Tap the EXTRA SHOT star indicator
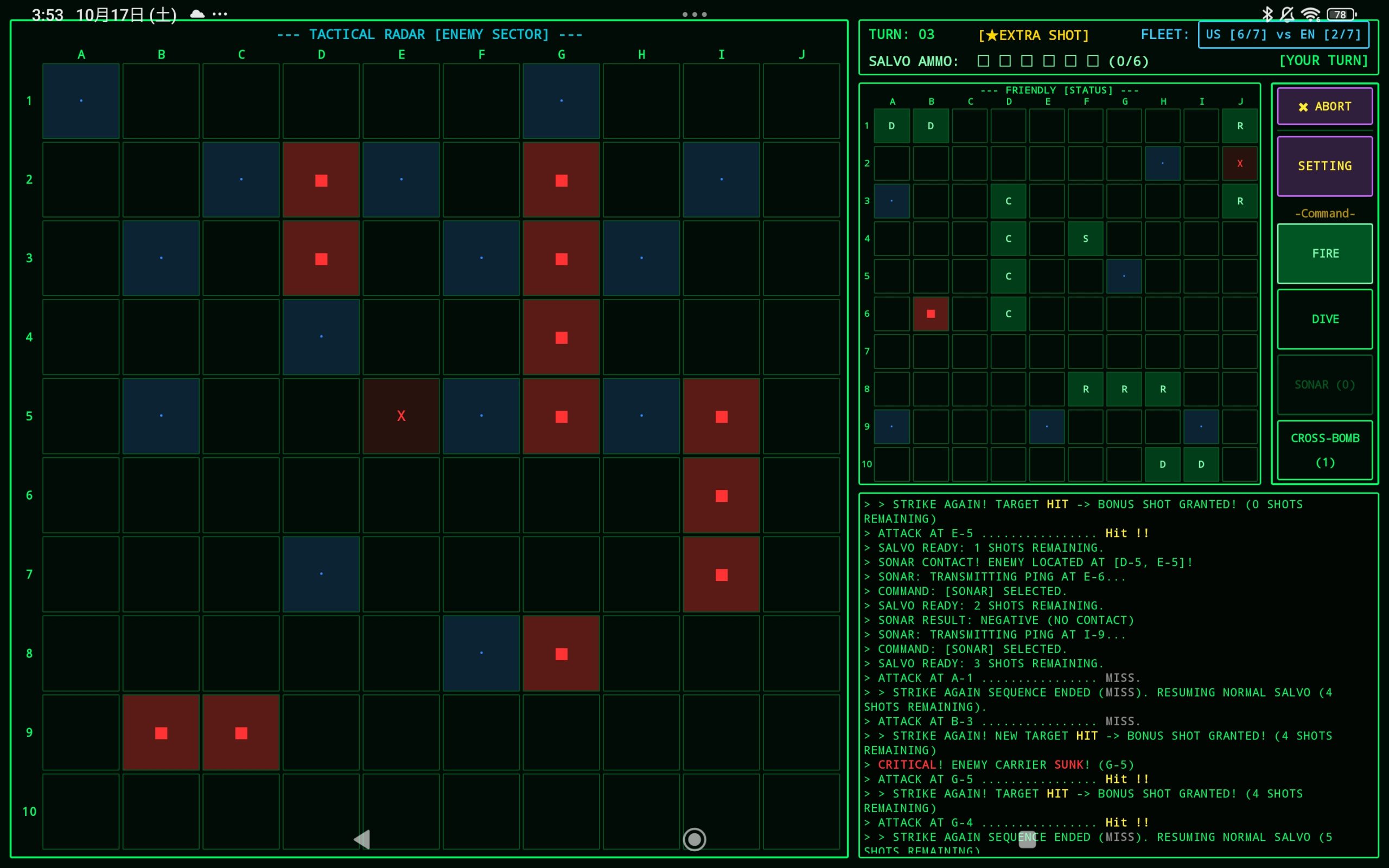 coord(1033,35)
